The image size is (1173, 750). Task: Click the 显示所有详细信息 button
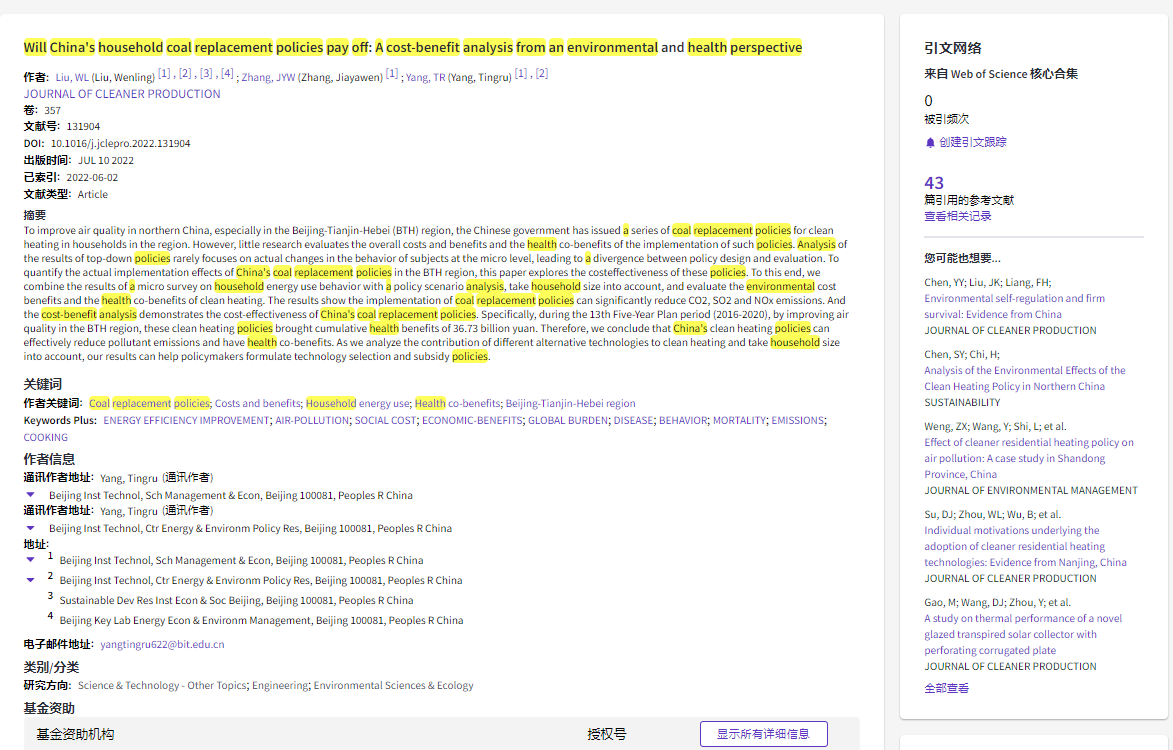point(763,734)
